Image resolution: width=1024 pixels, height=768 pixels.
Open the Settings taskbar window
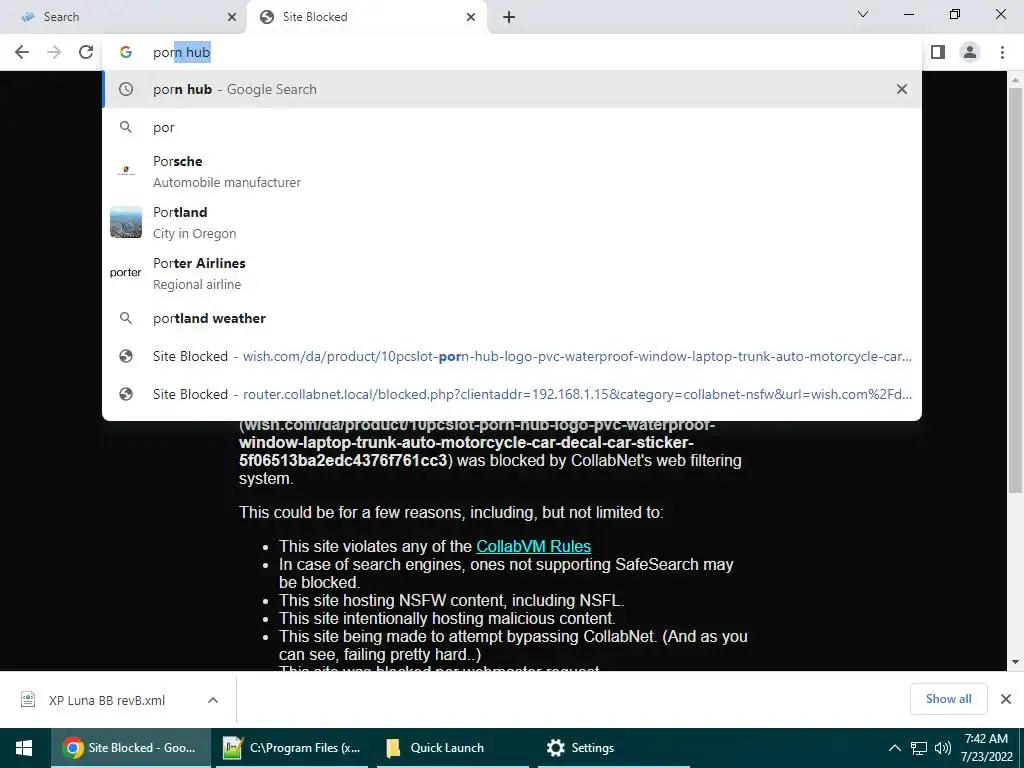[615, 748]
